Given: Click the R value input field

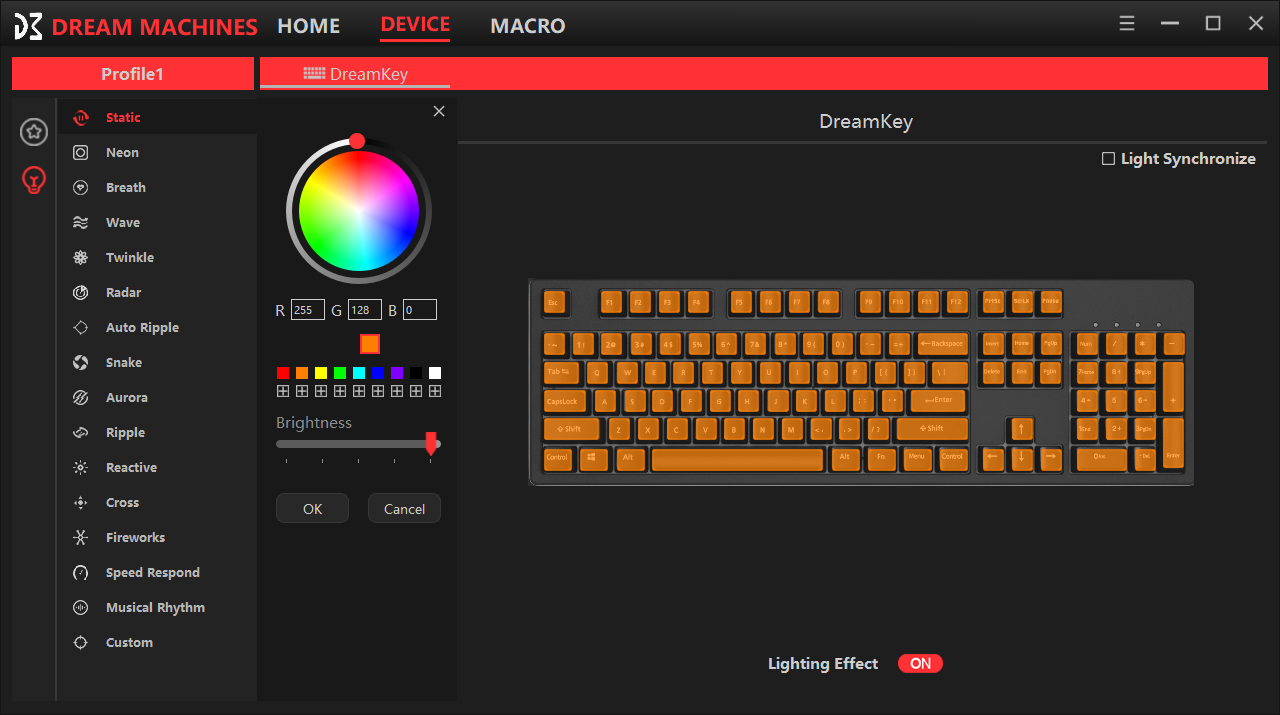Looking at the screenshot, I should pyautogui.click(x=308, y=310).
